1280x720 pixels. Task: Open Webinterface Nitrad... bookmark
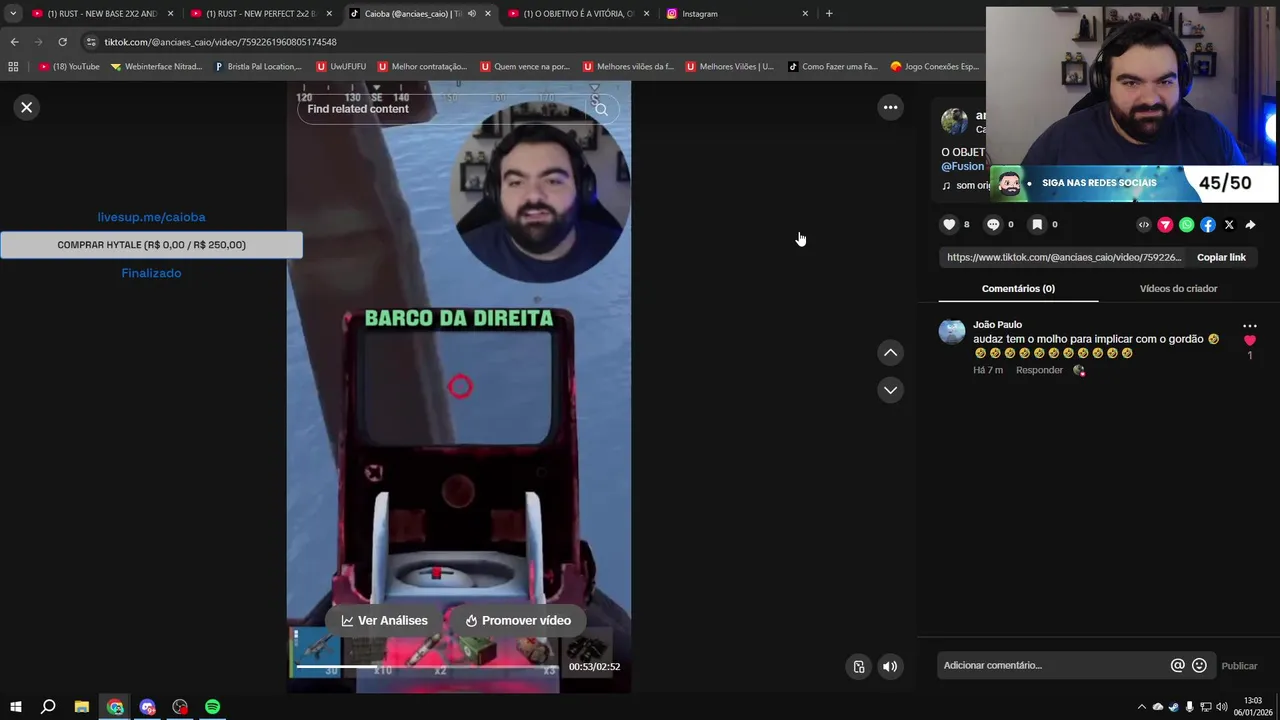(156, 67)
